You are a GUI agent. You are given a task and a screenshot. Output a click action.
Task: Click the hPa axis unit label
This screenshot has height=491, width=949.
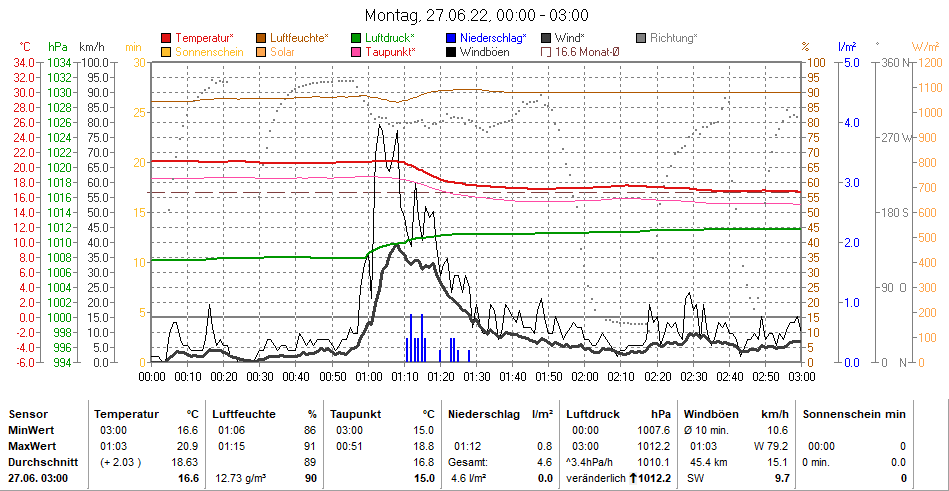[57, 47]
